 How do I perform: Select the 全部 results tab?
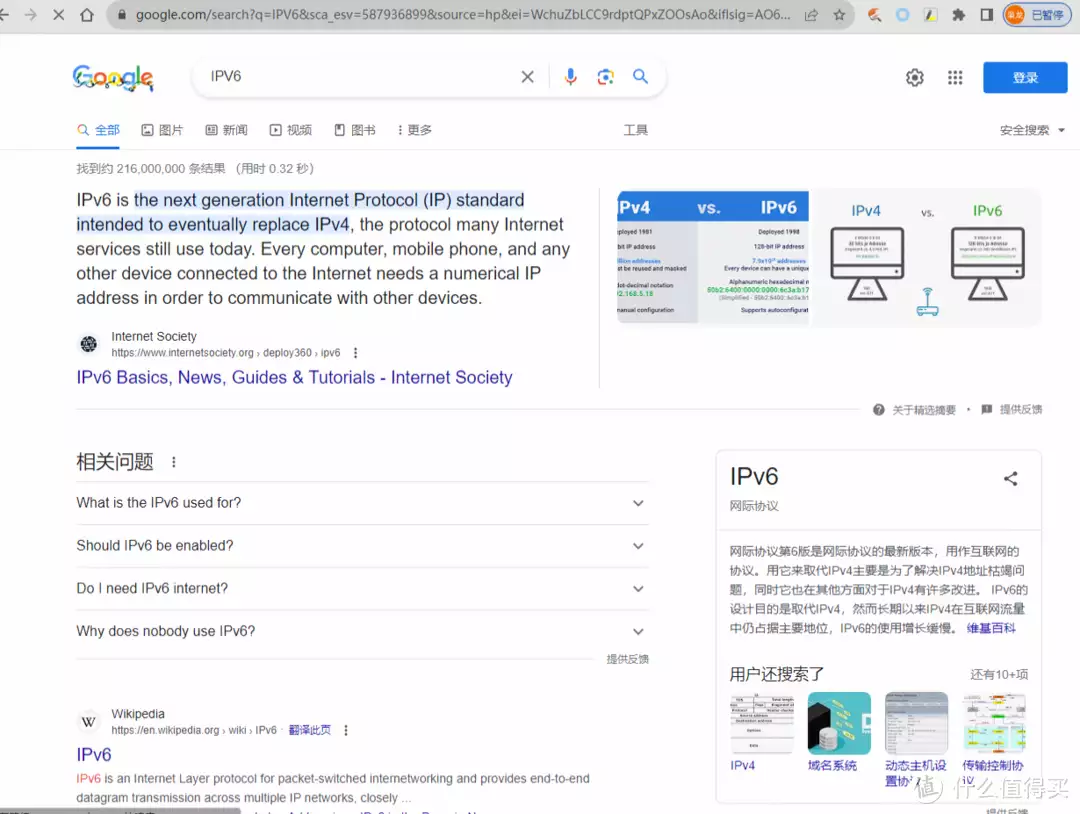[x=98, y=130]
